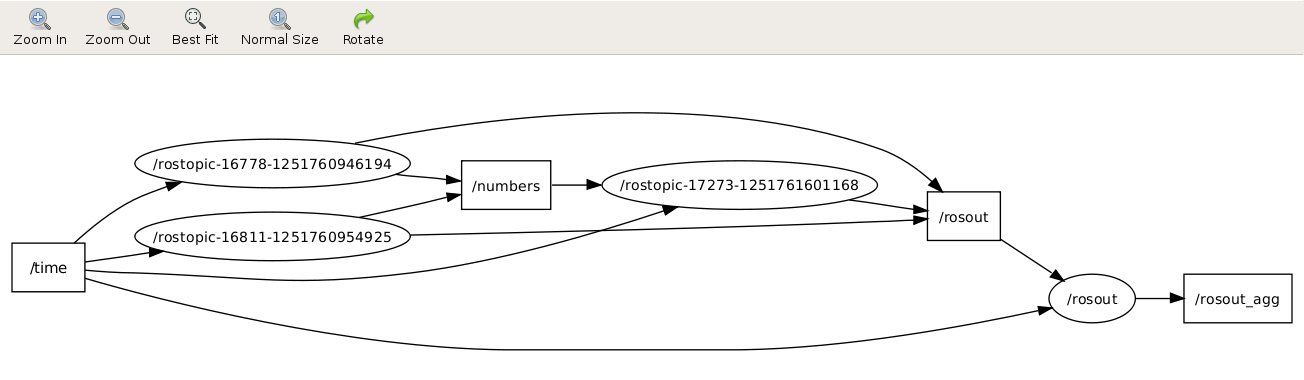Restore view with Normal Size icon
The height and width of the screenshot is (380, 1304).
279,18
